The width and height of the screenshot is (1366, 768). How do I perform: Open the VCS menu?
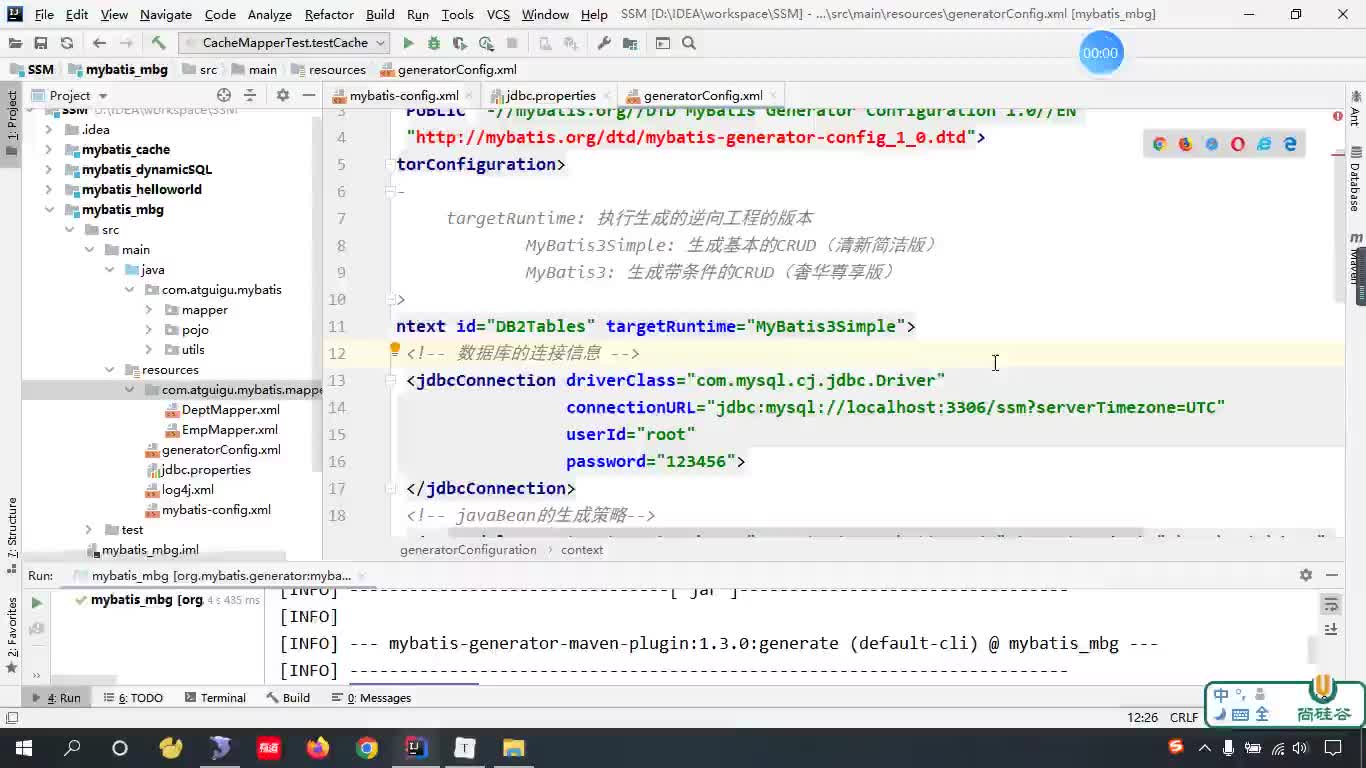click(498, 14)
